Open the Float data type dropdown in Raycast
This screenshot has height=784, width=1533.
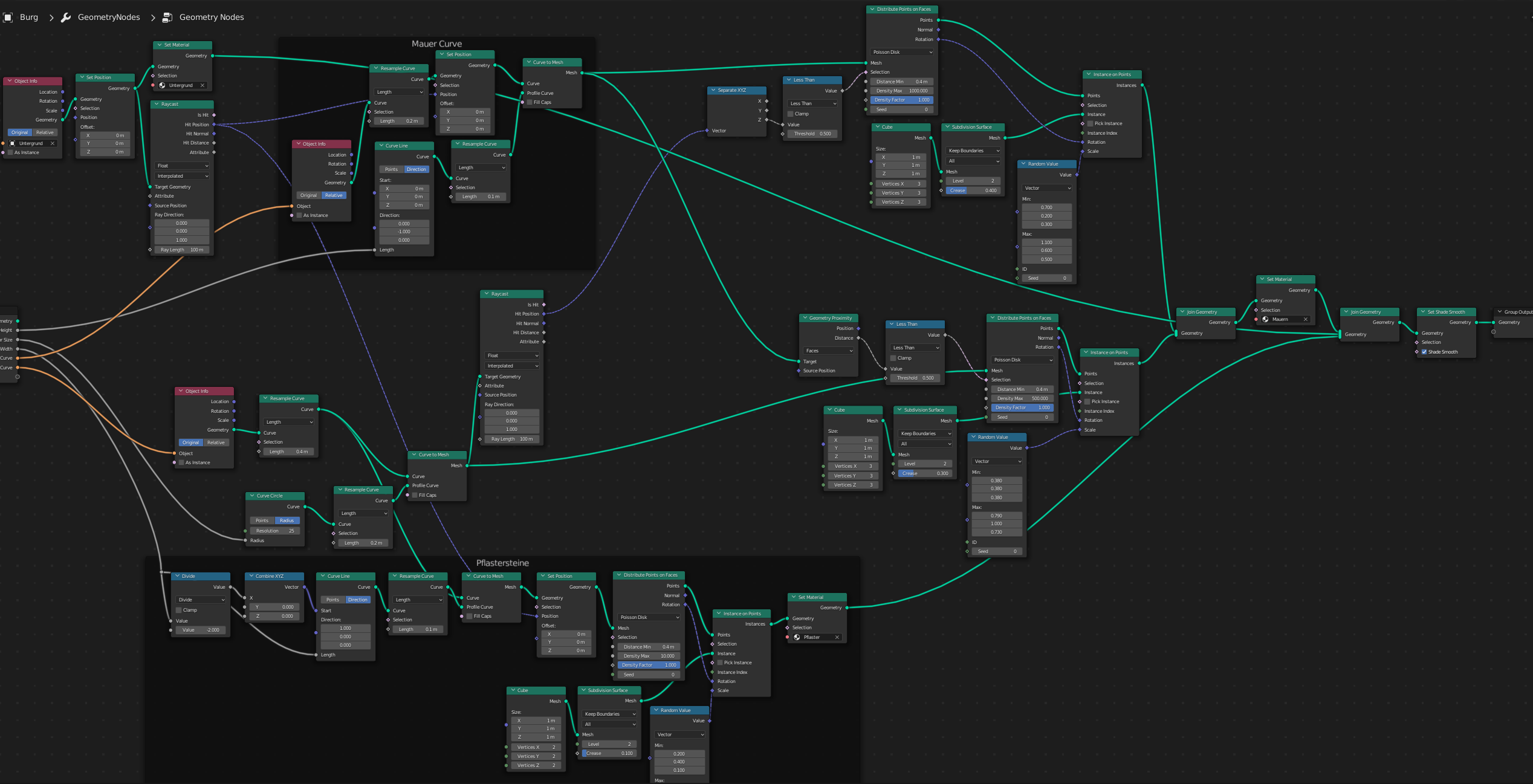click(182, 166)
